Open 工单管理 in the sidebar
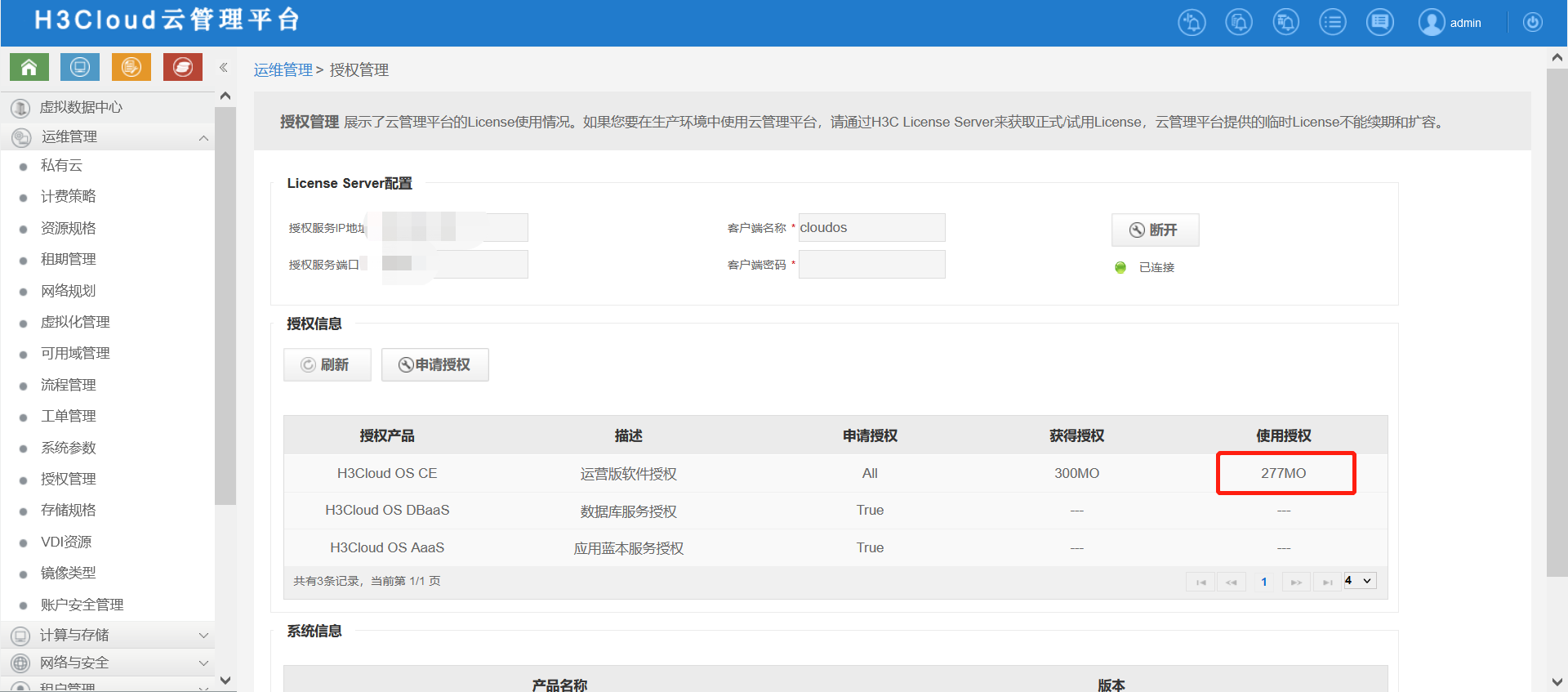This screenshot has width=1568, height=692. pyautogui.click(x=69, y=417)
